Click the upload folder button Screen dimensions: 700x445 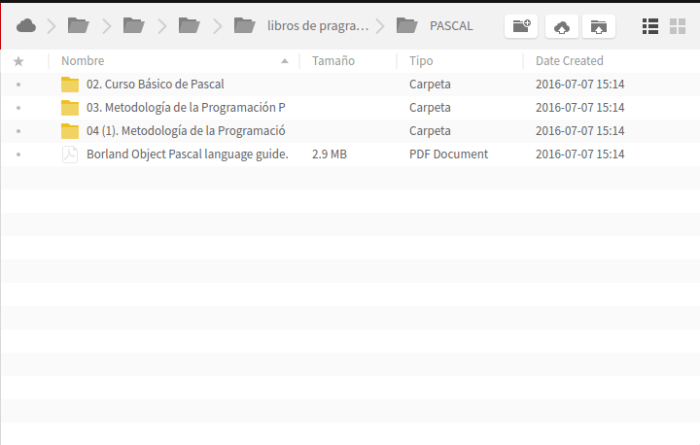(597, 26)
